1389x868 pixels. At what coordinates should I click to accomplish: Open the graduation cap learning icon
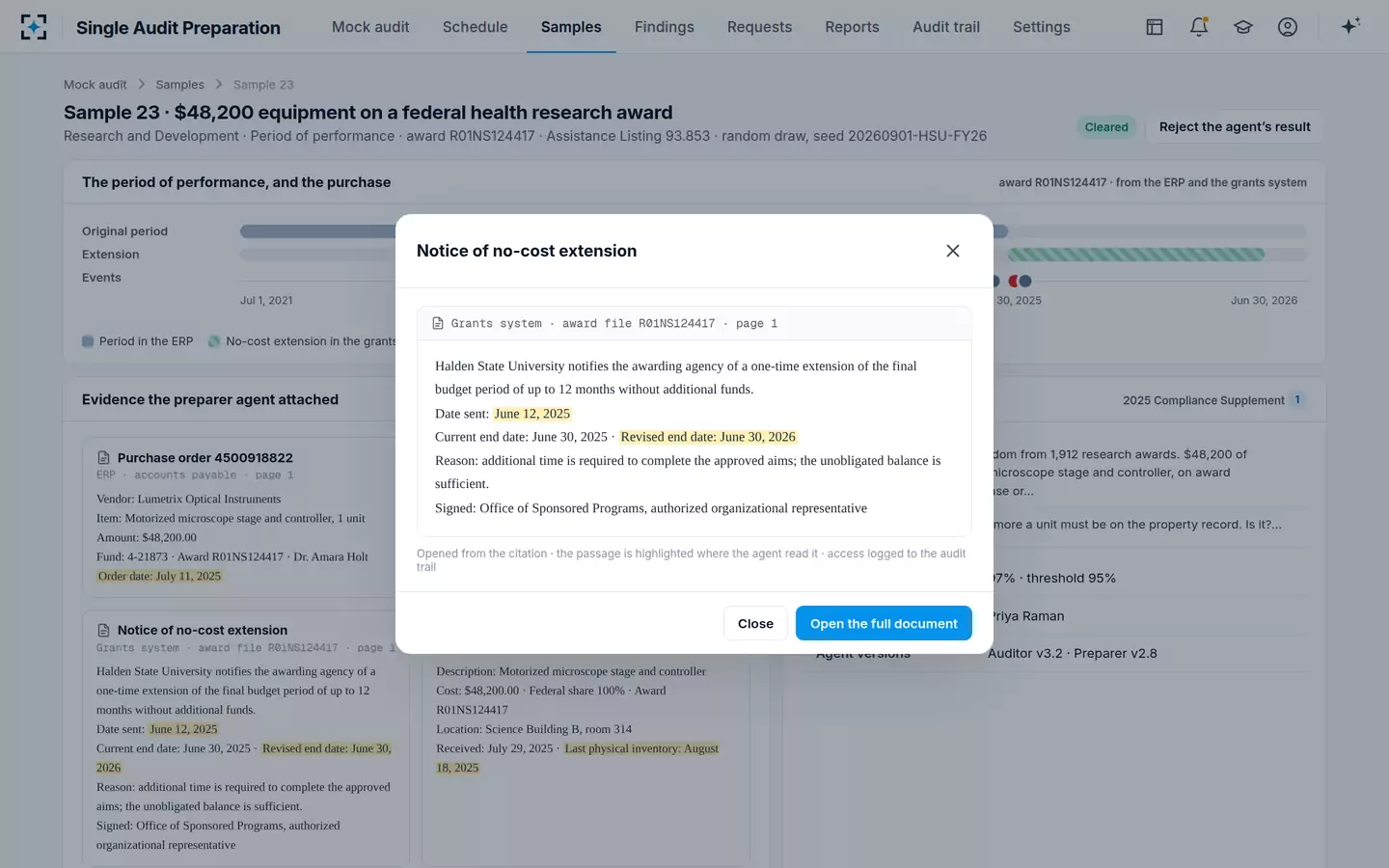point(1243,27)
